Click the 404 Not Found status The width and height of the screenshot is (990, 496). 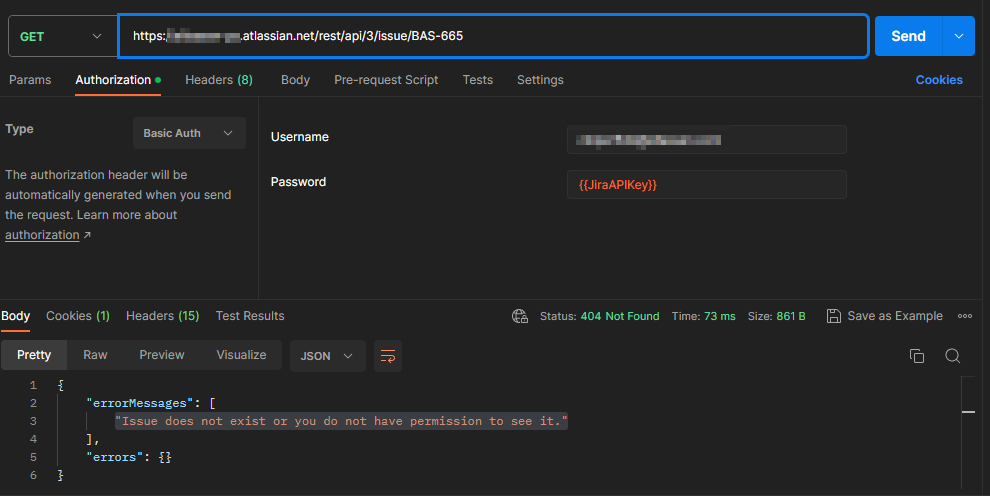[619, 316]
